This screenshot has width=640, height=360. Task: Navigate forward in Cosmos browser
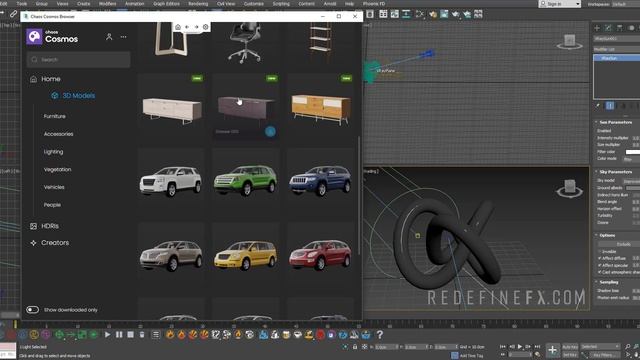click(x=196, y=27)
